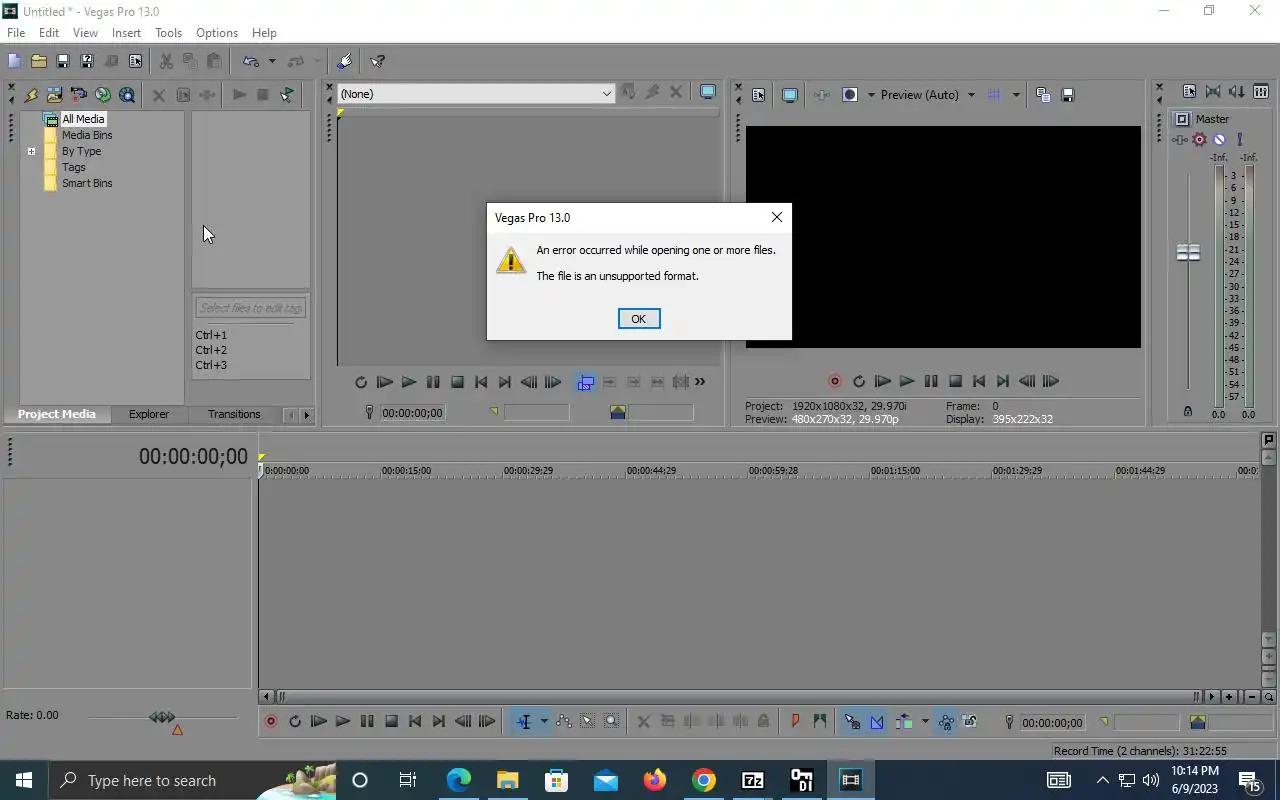Click the Undo arrow icon

point(251,61)
